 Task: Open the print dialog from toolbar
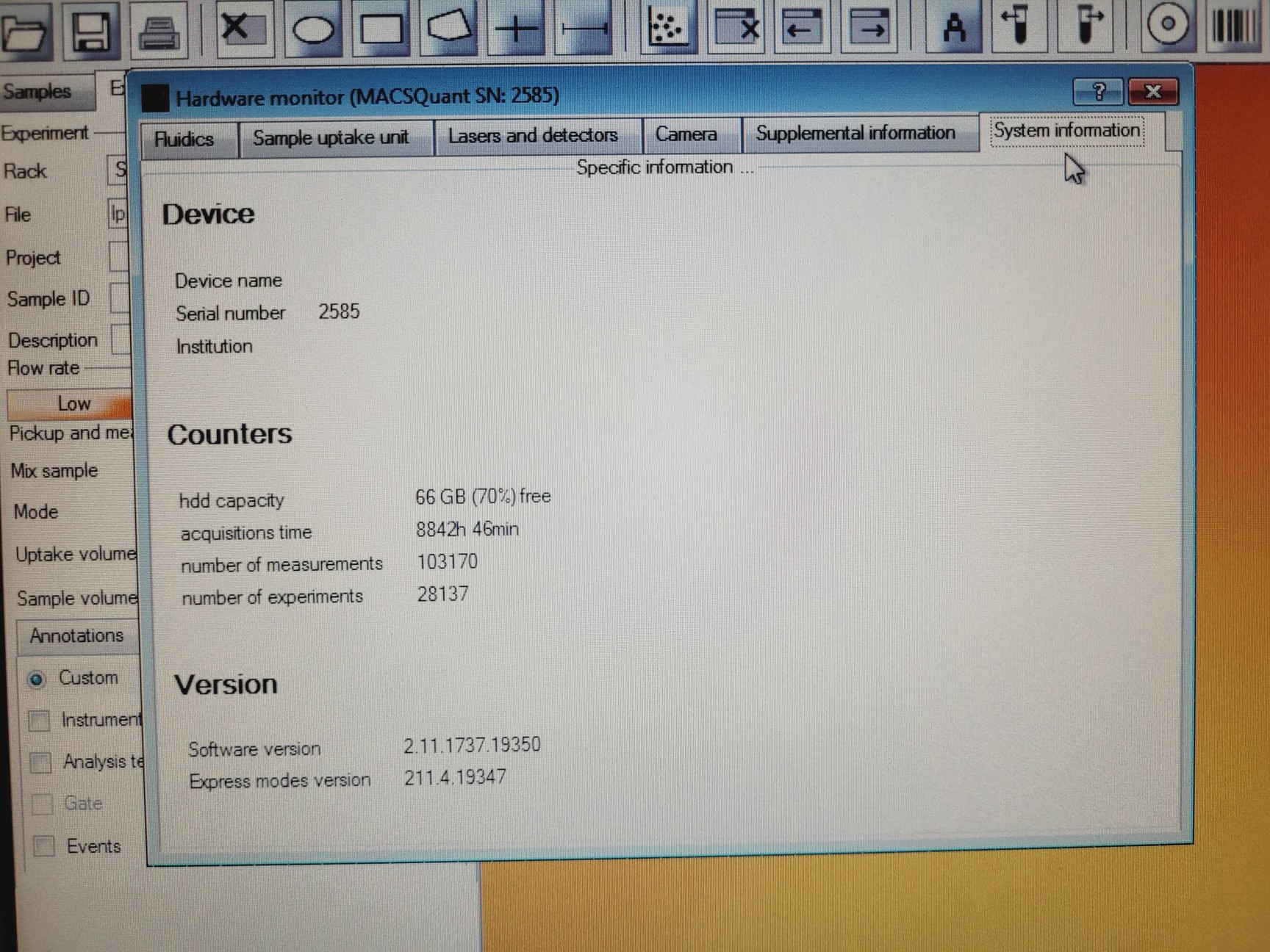159,31
